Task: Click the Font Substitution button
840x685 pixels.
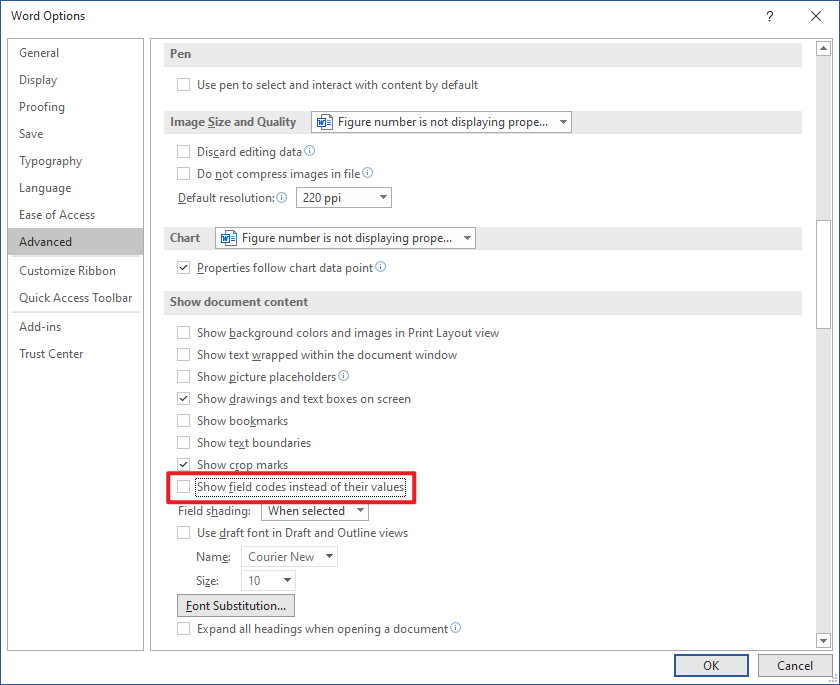Action: tap(236, 606)
